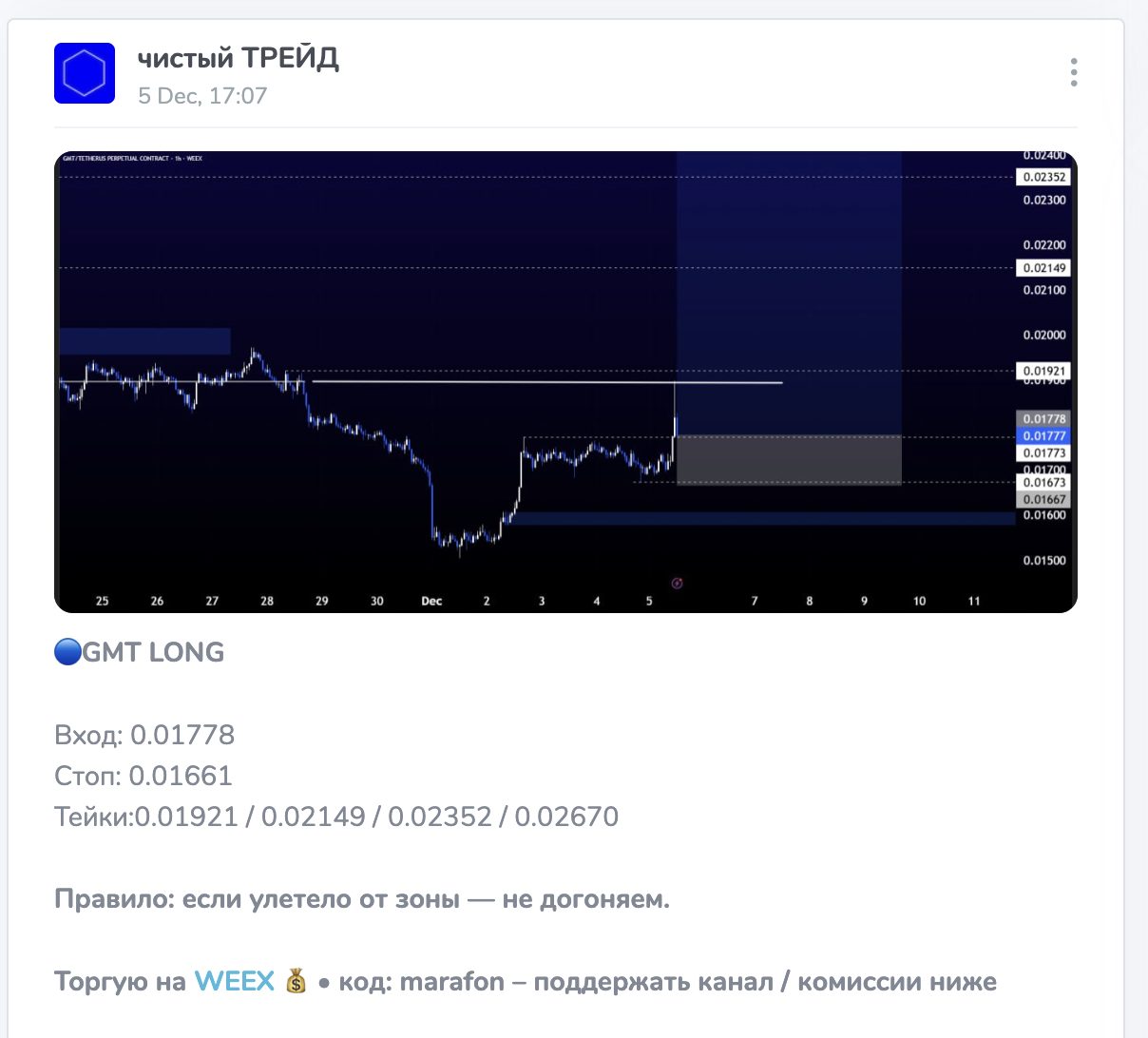The height and width of the screenshot is (1038, 1148).
Task: Click the 0.01673 price label near the stop zone
Action: coord(1042,483)
